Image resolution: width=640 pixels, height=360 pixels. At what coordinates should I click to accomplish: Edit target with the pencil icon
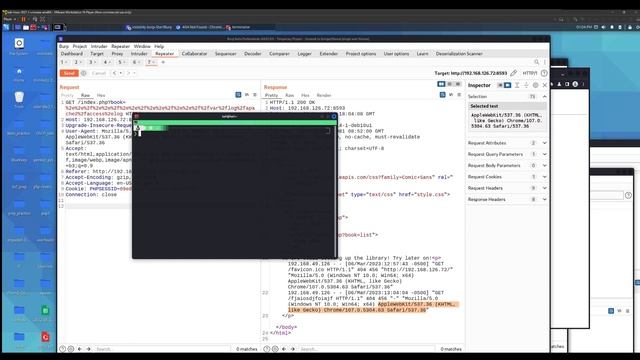pyautogui.click(x=513, y=73)
